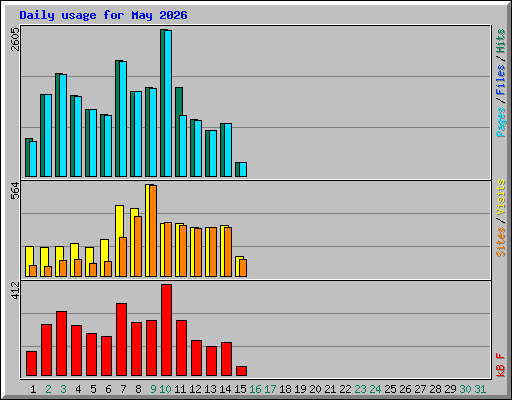The width and height of the screenshot is (512, 400).
Task: Click day label 28 on the x-axis
Action: 435,389
